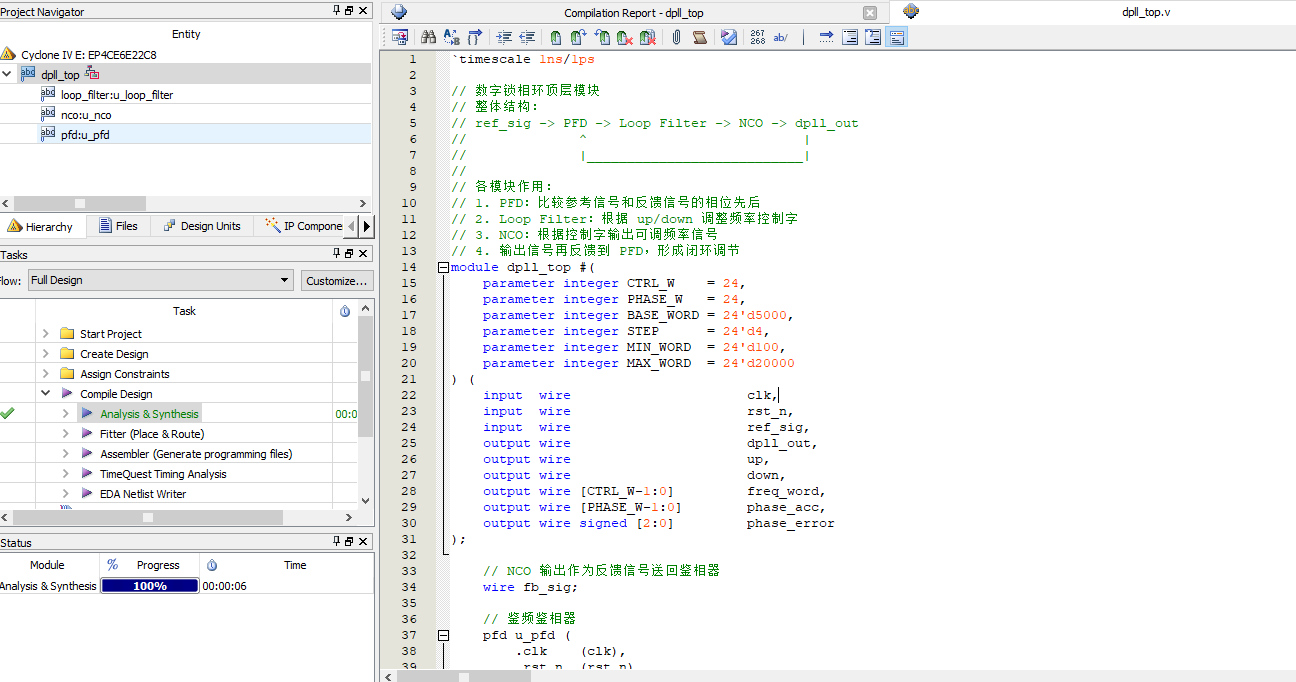
Task: Expand the TimeQuest Timing Analysis task
Action: (x=65, y=474)
